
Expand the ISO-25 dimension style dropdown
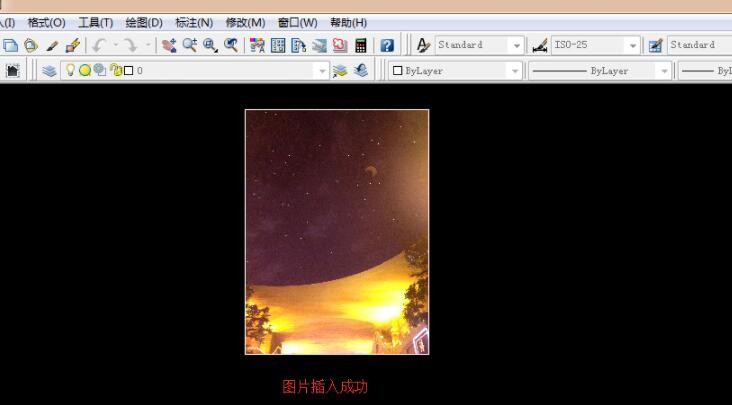(x=633, y=46)
